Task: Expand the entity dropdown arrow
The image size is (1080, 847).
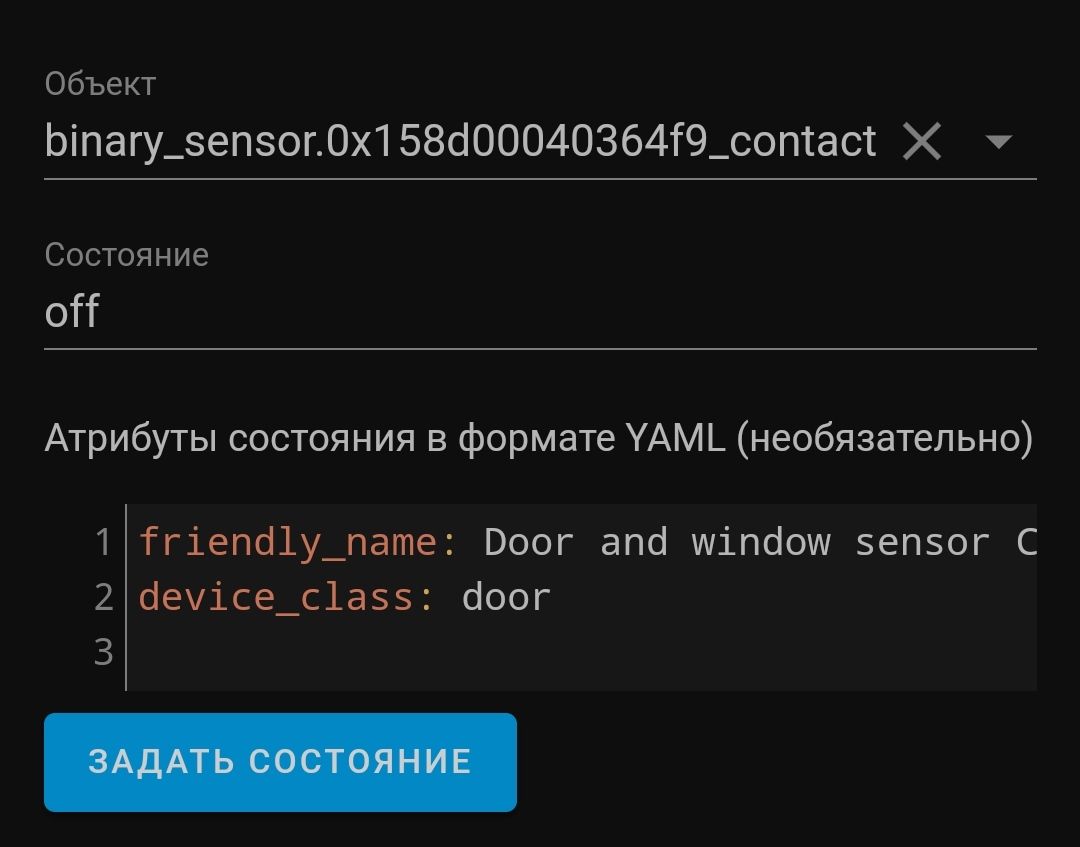Action: point(998,142)
